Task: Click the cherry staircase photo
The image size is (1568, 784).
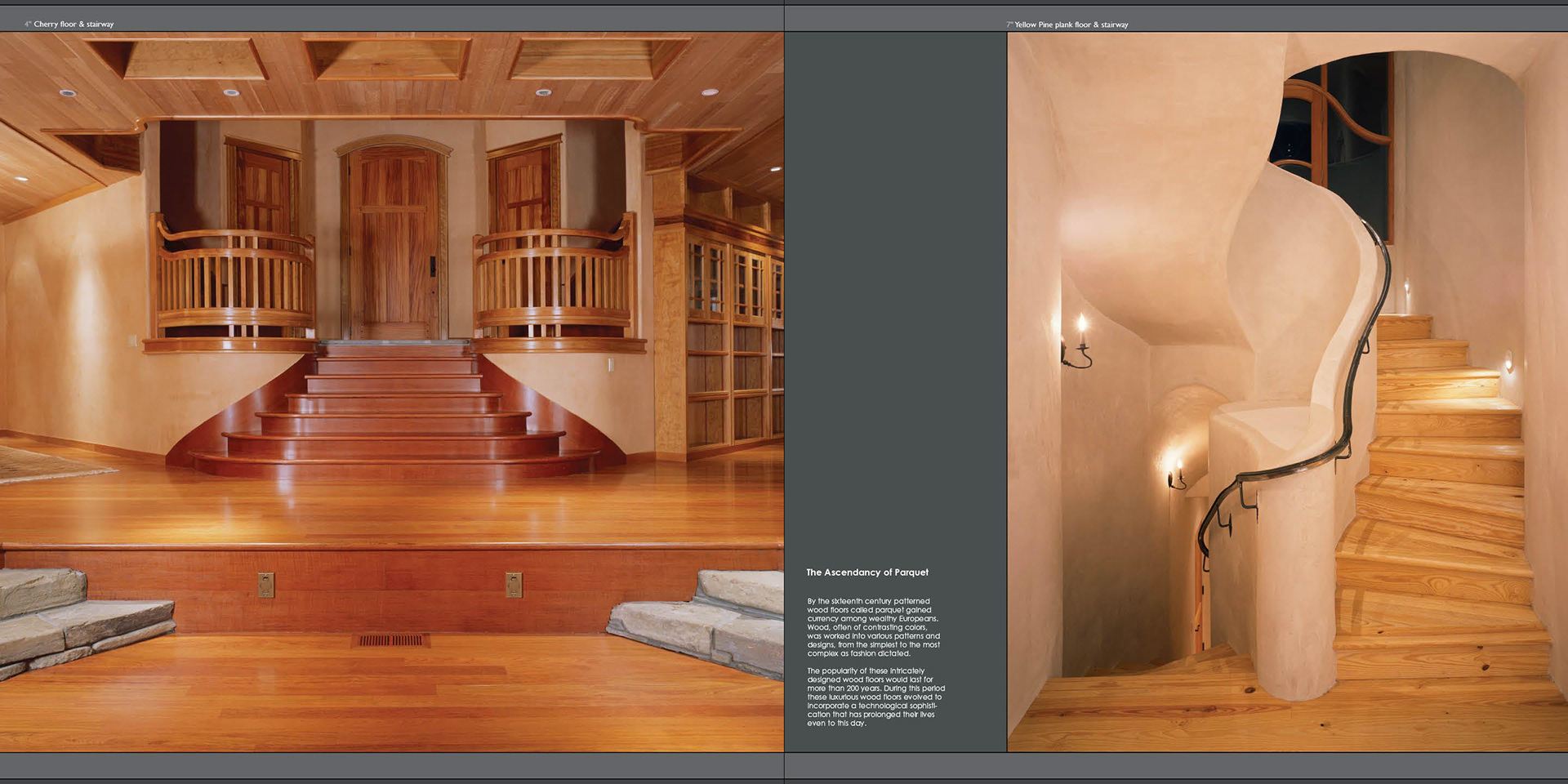Action: [x=392, y=392]
